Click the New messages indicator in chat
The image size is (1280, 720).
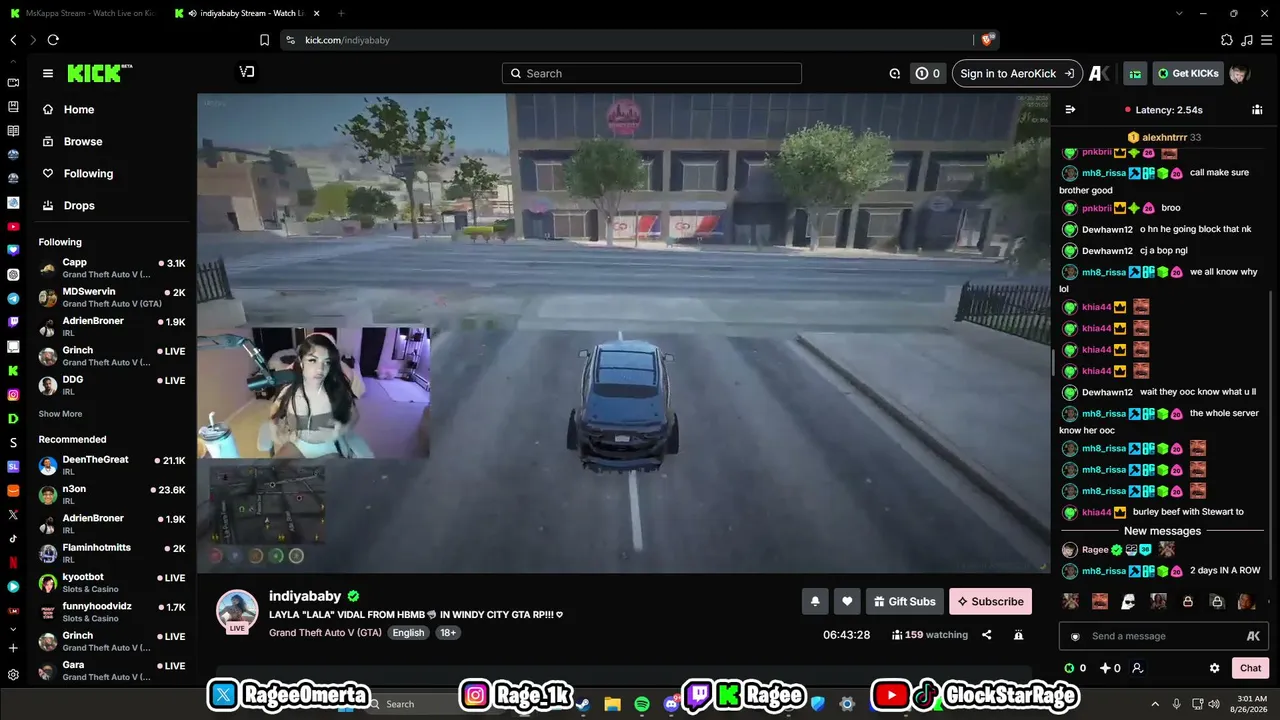(1163, 531)
